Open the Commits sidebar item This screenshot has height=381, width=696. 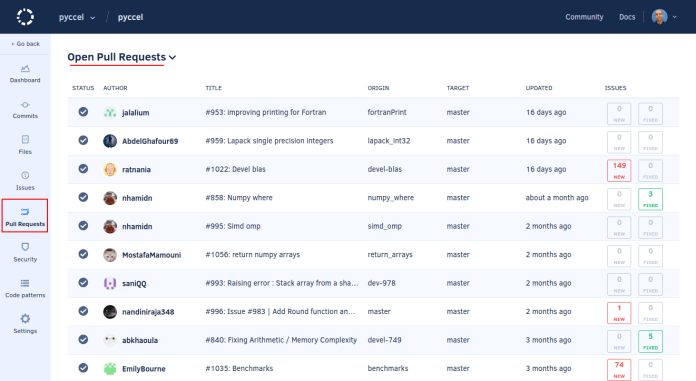25,110
